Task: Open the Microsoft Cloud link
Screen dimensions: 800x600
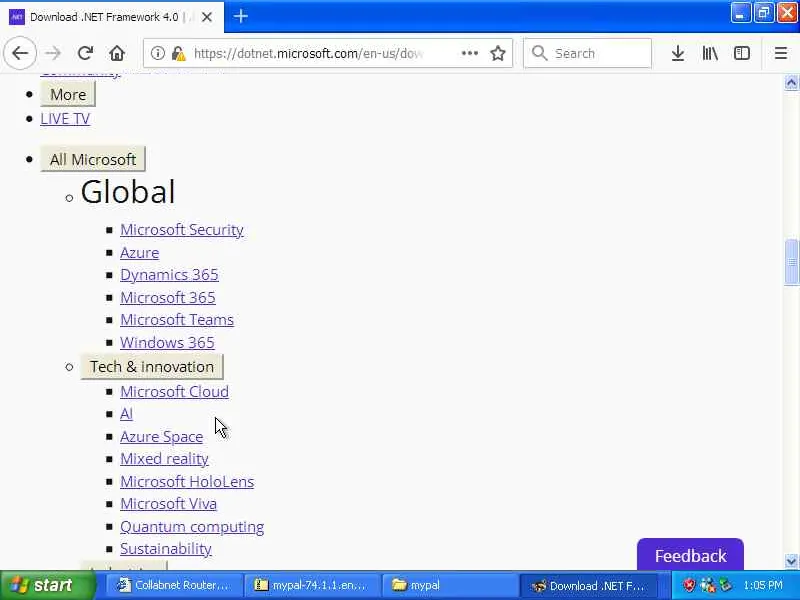Action: tap(174, 392)
